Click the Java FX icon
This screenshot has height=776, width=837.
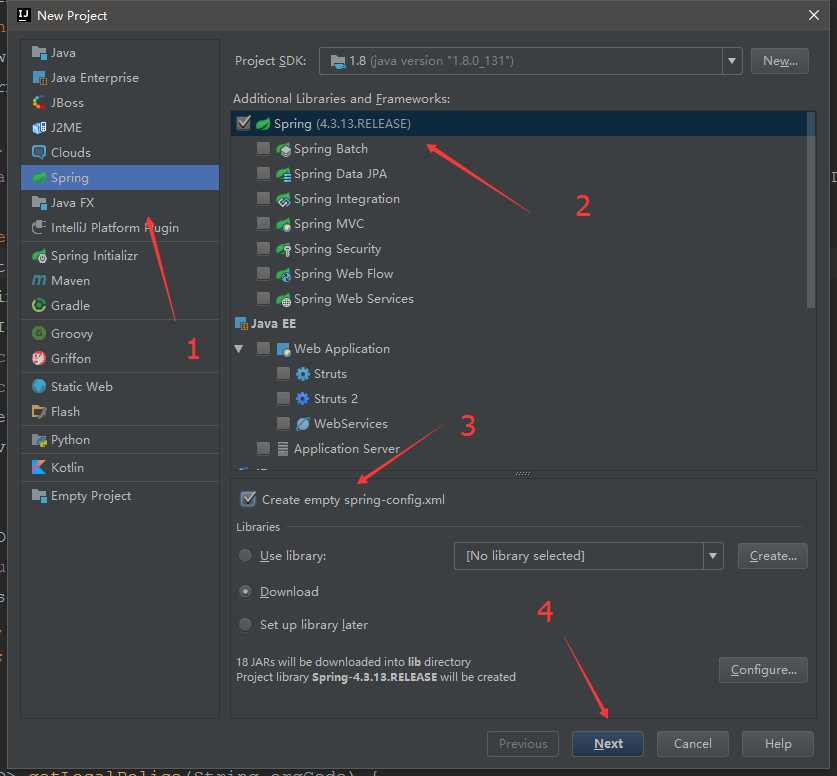pyautogui.click(x=39, y=202)
